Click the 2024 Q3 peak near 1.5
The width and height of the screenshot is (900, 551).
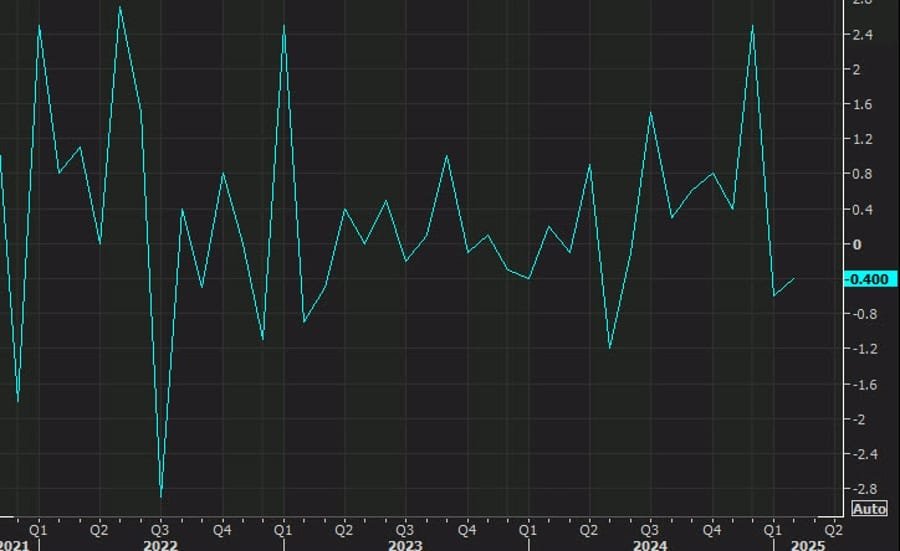651,113
